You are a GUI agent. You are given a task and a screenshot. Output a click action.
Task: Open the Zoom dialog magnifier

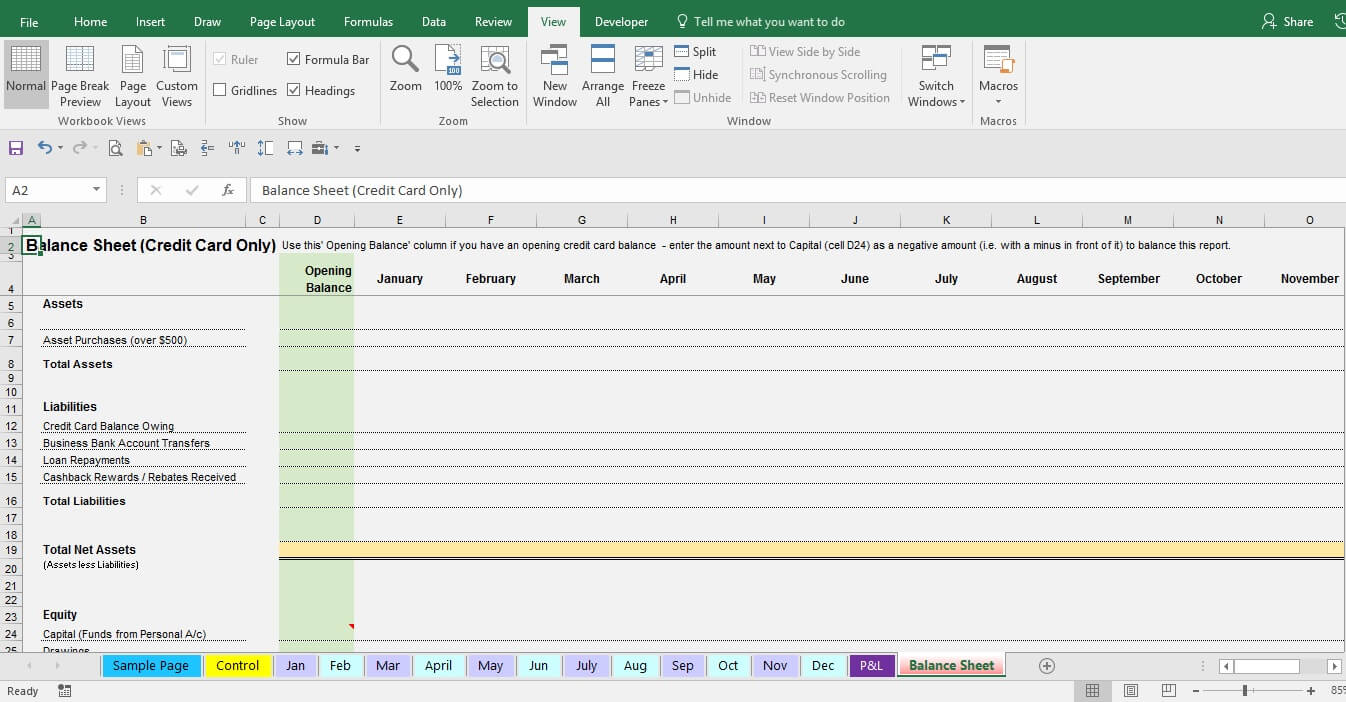click(405, 69)
